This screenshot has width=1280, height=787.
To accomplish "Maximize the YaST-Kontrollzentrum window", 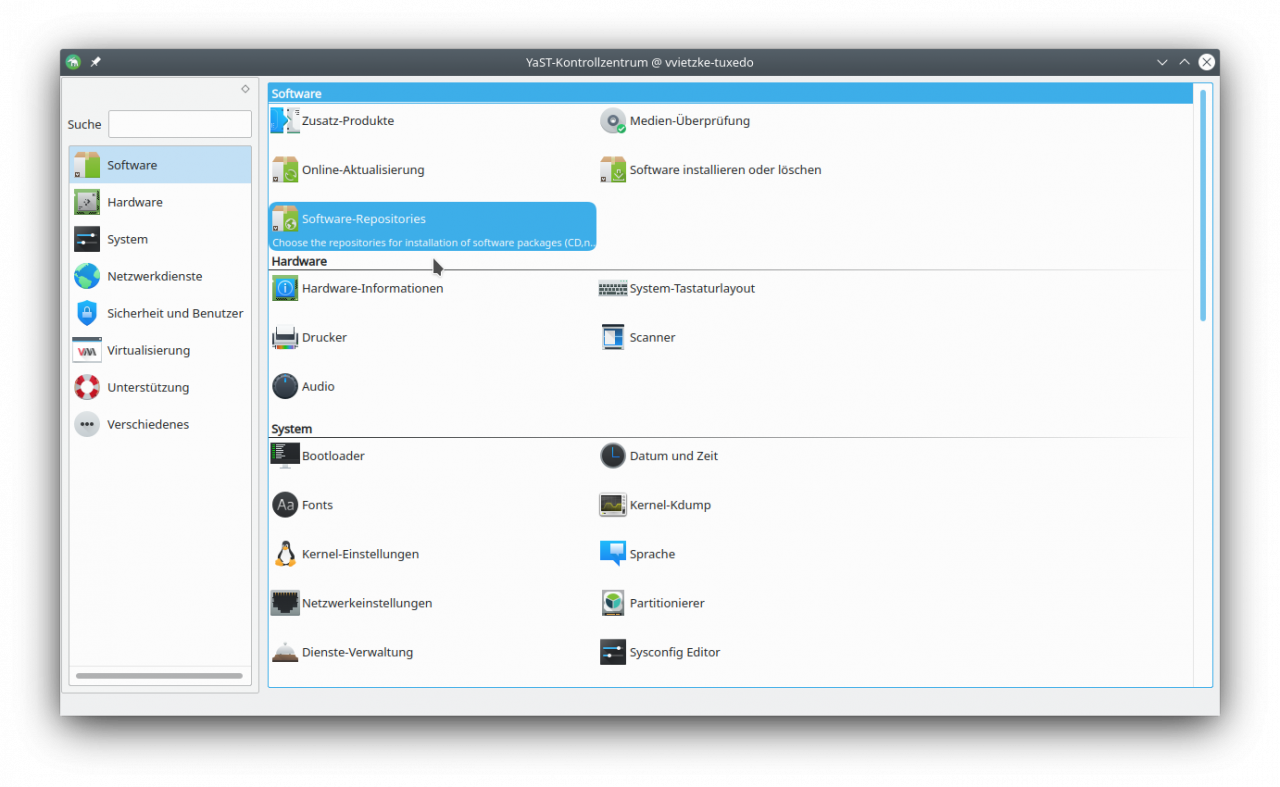I will pyautogui.click(x=1184, y=62).
